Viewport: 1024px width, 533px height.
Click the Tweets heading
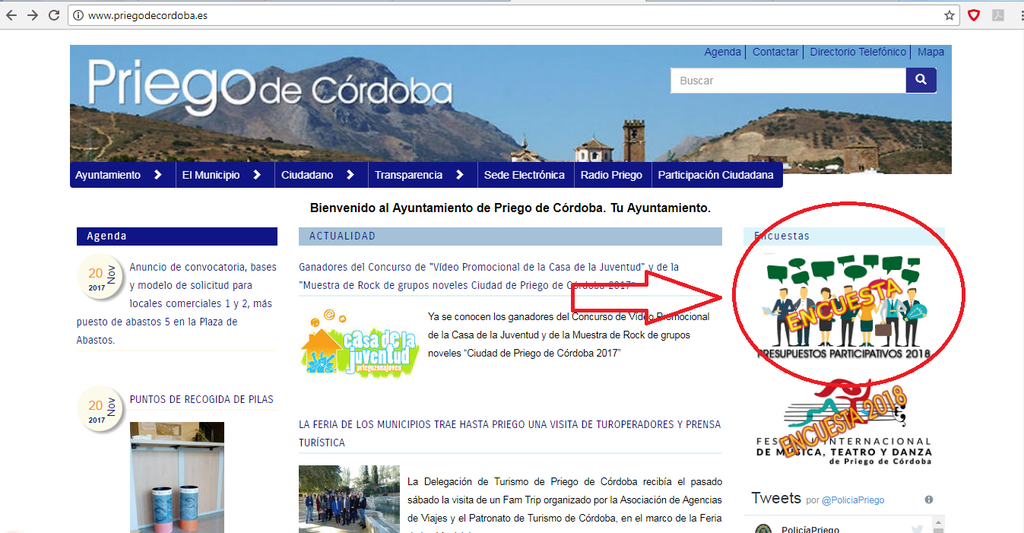776,498
